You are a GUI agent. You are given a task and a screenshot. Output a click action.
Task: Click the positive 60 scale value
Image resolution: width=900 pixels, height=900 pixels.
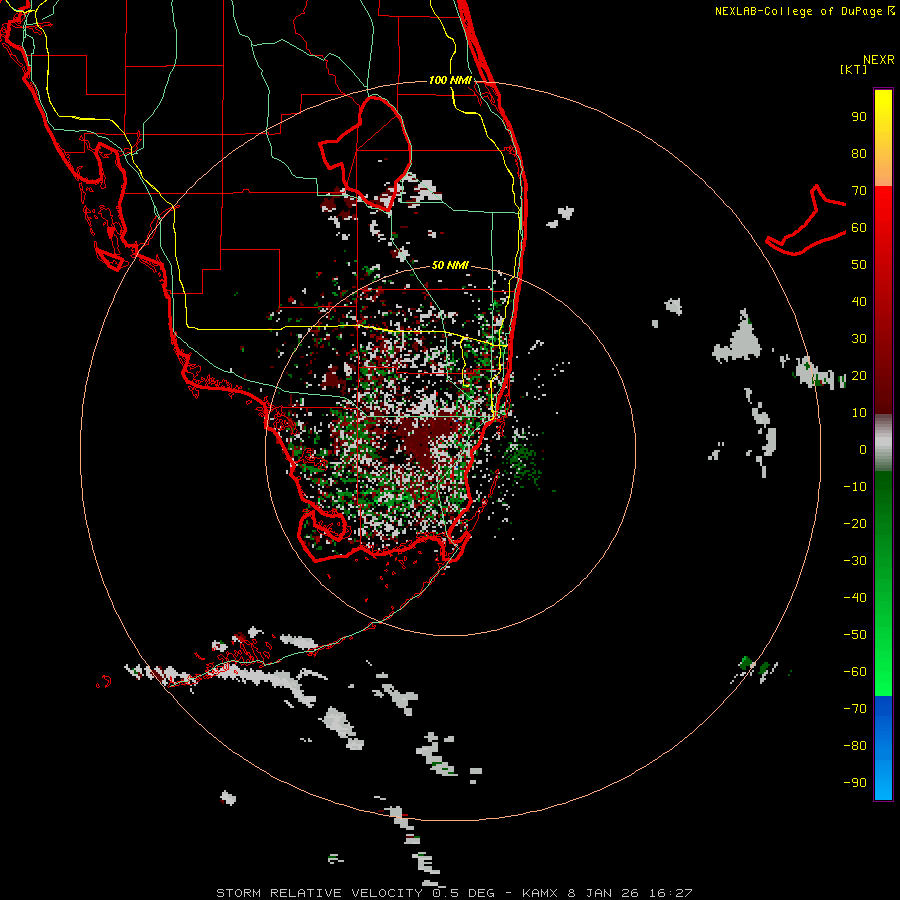[x=859, y=228]
